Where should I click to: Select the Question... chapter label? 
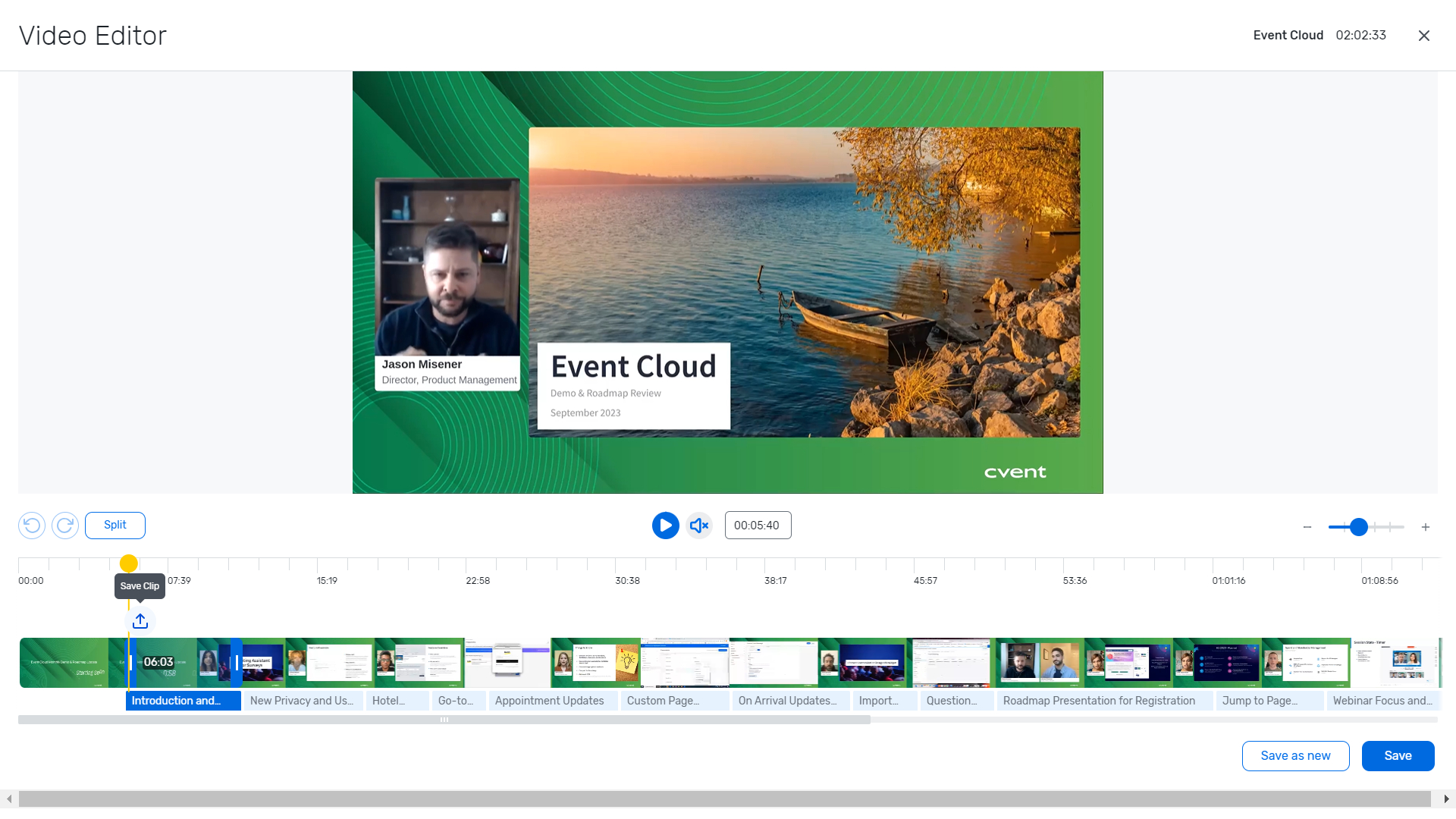[957, 701]
